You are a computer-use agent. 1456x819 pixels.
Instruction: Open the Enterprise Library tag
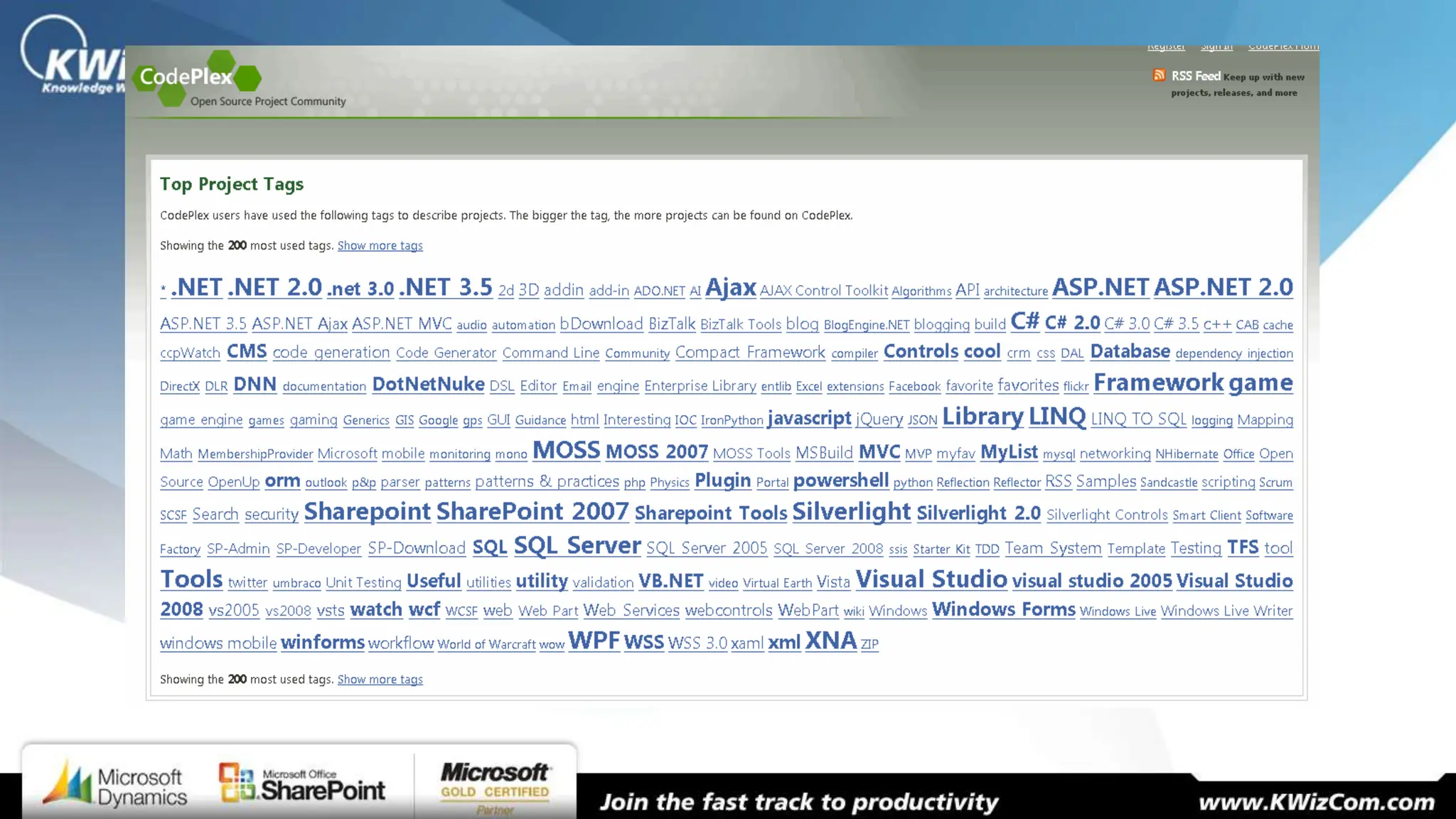coord(700,386)
